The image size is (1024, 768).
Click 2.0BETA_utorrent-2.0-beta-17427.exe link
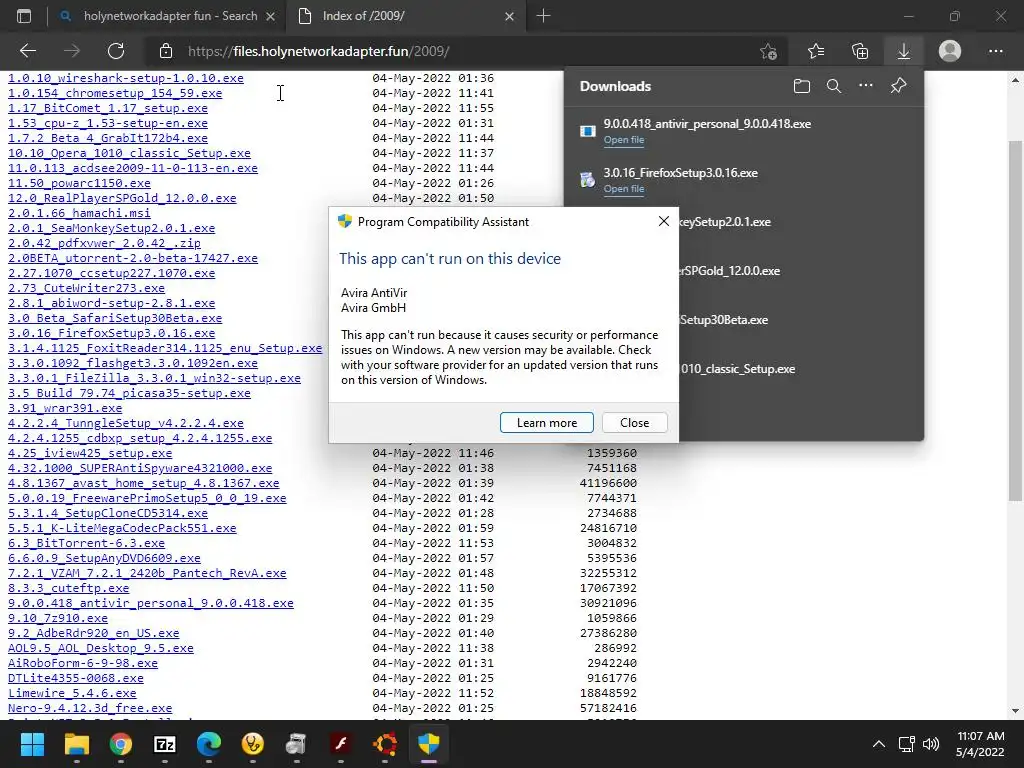pyautogui.click(x=133, y=259)
